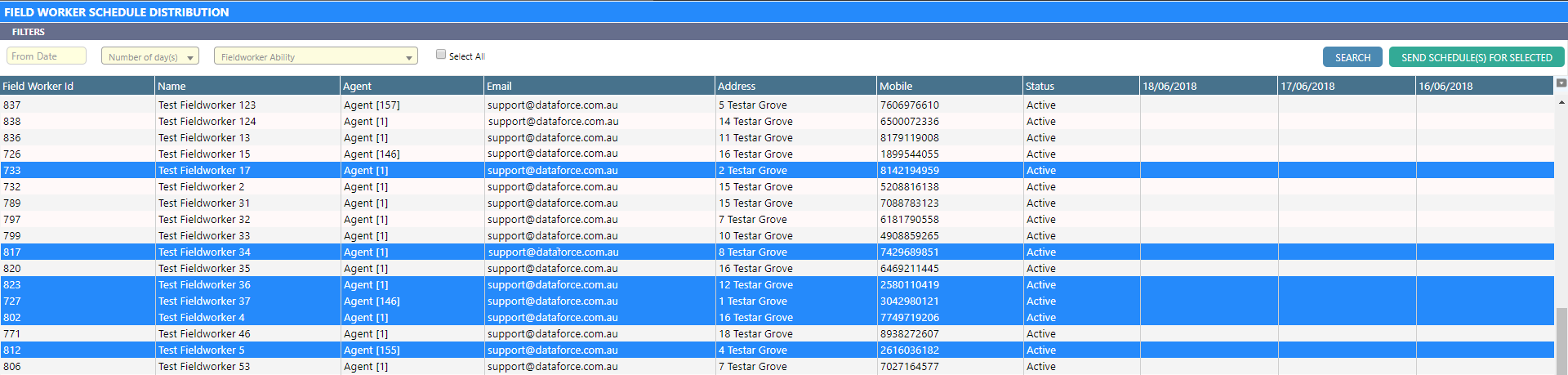The height and width of the screenshot is (375, 1568).
Task: Select row Test Fieldworker 124
Action: coord(777,121)
